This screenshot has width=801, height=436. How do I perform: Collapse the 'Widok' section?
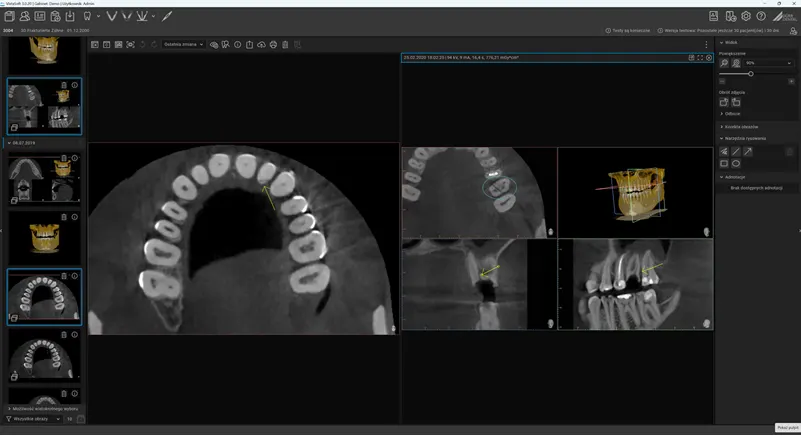point(728,42)
